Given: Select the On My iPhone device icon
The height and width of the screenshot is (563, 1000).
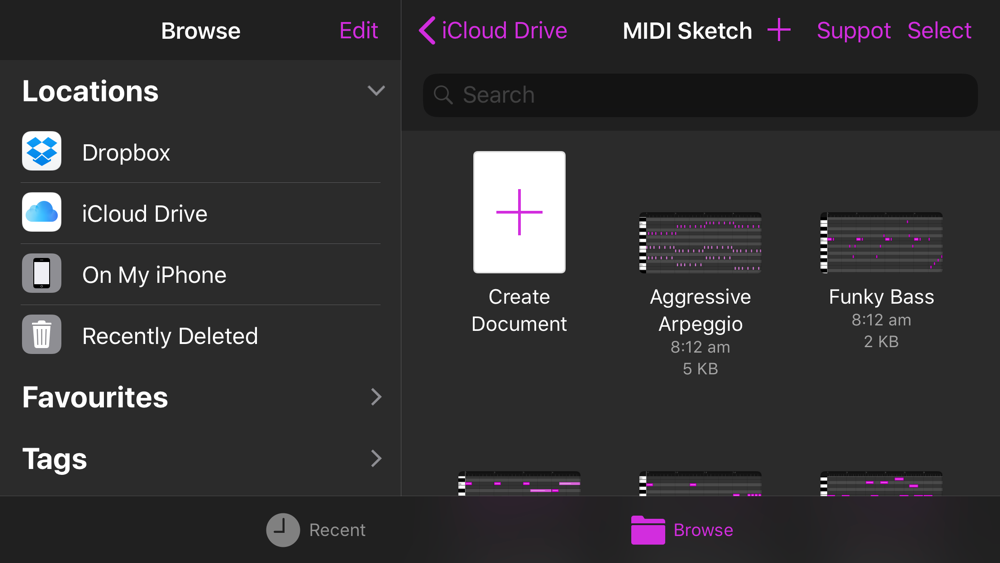Looking at the screenshot, I should [x=41, y=274].
